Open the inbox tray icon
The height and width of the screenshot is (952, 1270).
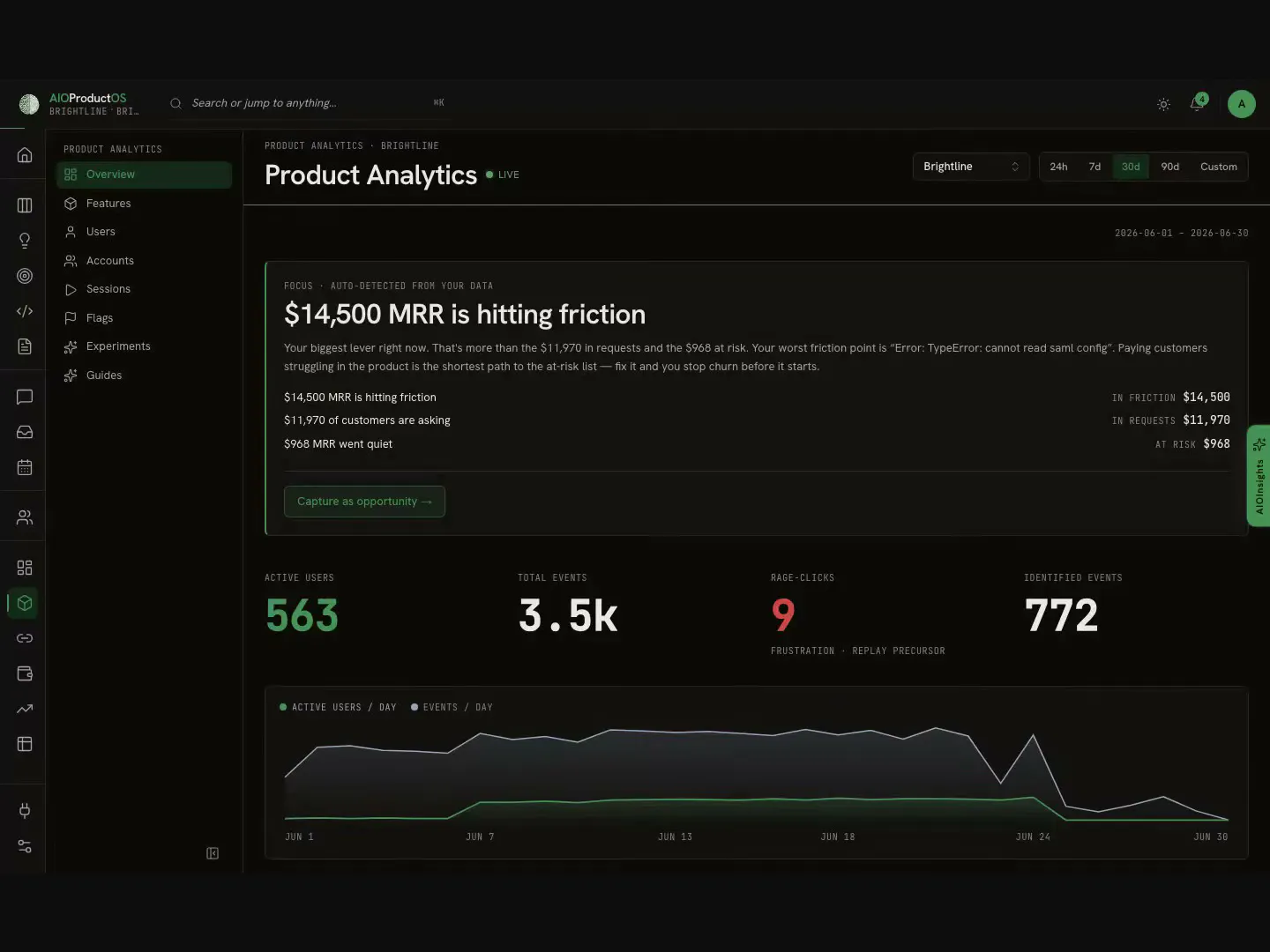pos(25,432)
